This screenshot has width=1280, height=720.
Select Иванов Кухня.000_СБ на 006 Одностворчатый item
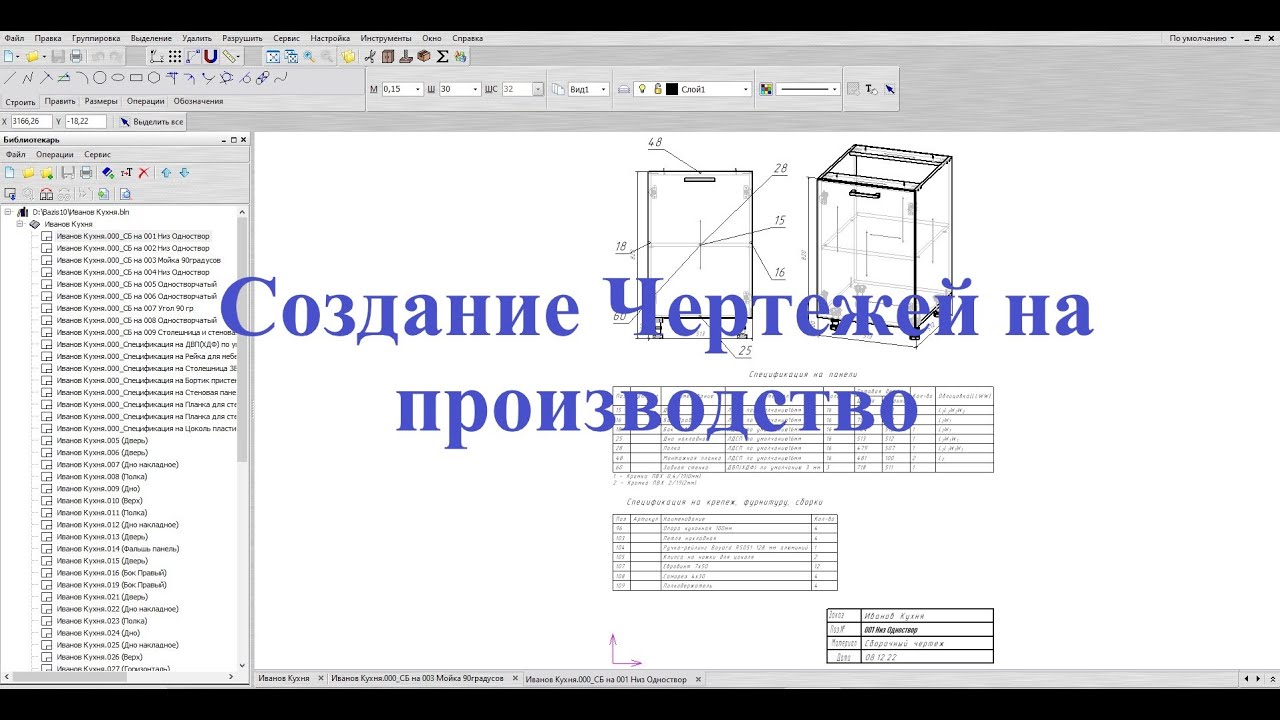[136, 296]
